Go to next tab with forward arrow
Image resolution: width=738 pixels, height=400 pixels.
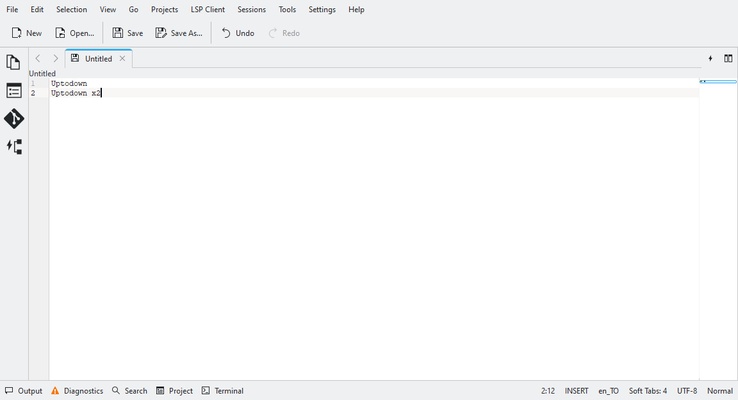56,58
